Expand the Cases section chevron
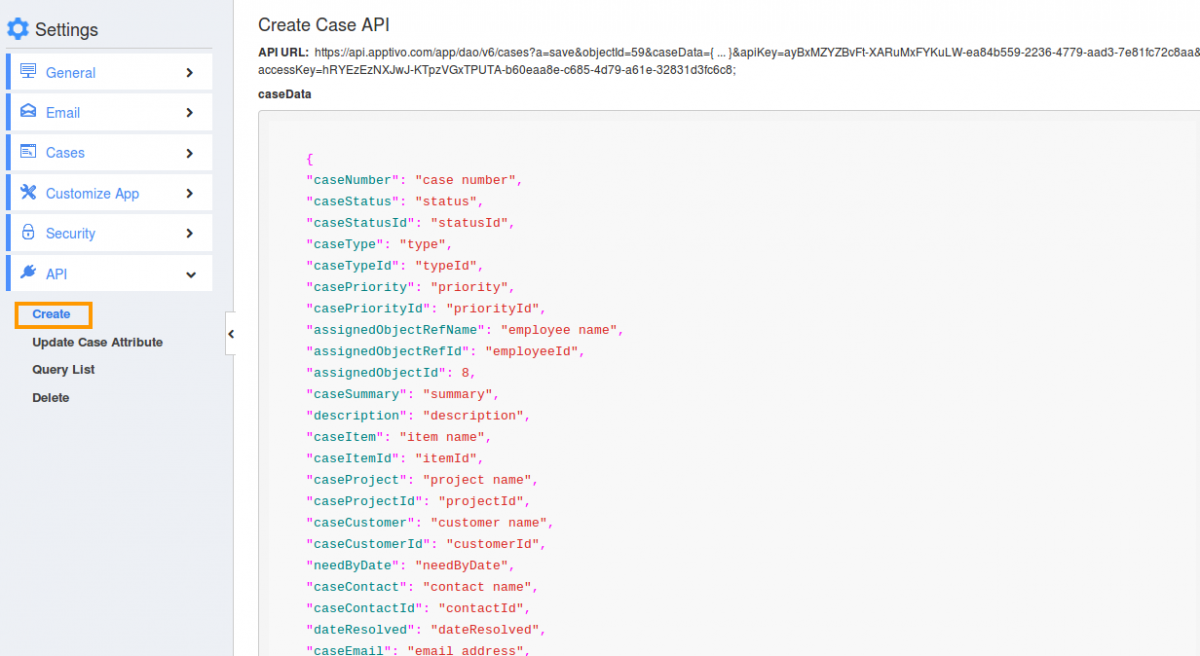 pos(189,153)
